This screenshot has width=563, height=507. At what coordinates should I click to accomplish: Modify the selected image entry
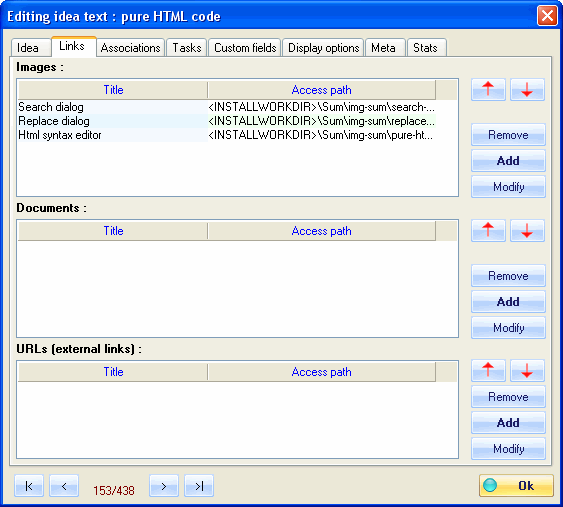pos(508,187)
